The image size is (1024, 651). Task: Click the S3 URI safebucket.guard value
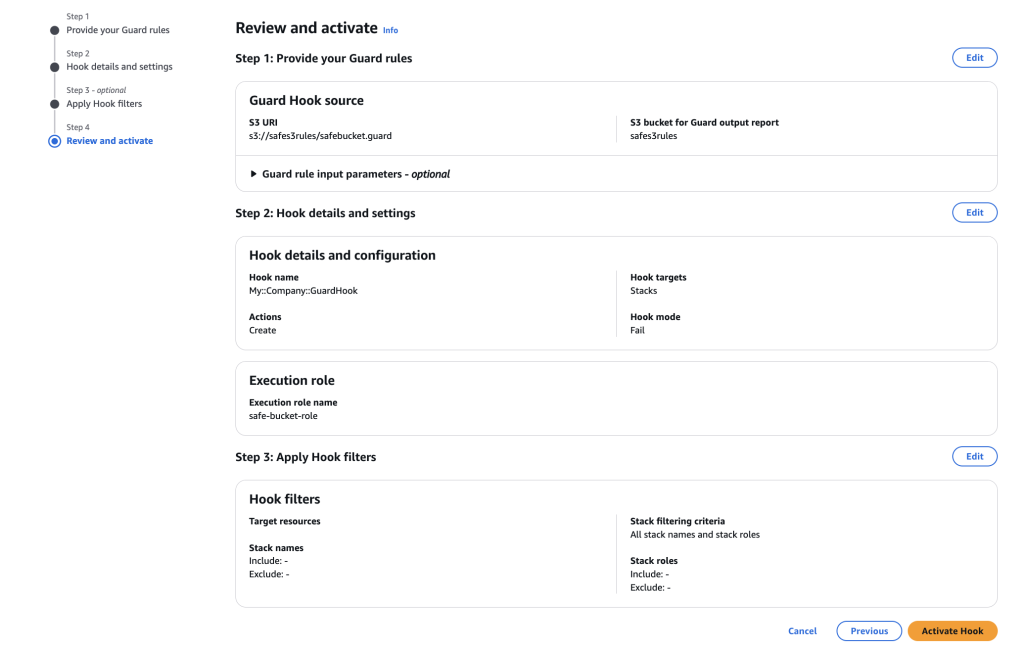320,135
